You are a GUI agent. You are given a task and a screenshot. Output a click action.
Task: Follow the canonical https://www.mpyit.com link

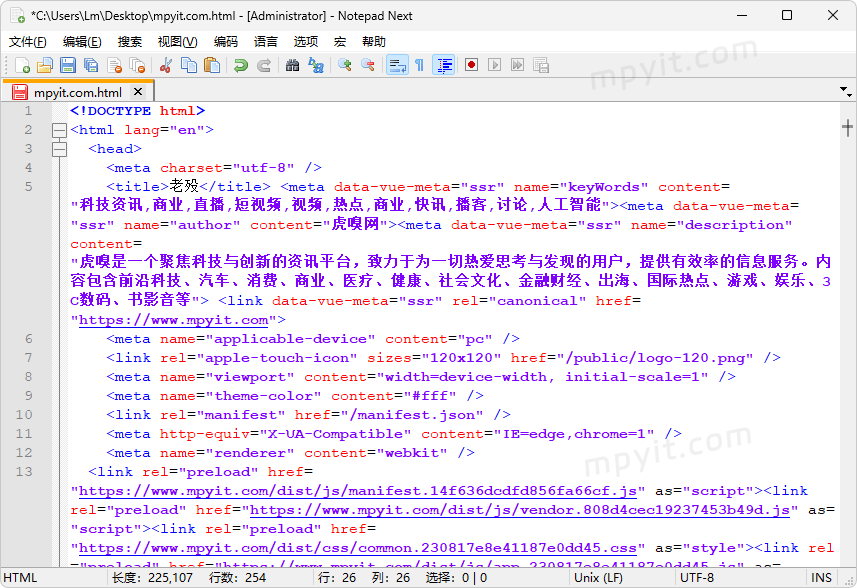[174, 320]
